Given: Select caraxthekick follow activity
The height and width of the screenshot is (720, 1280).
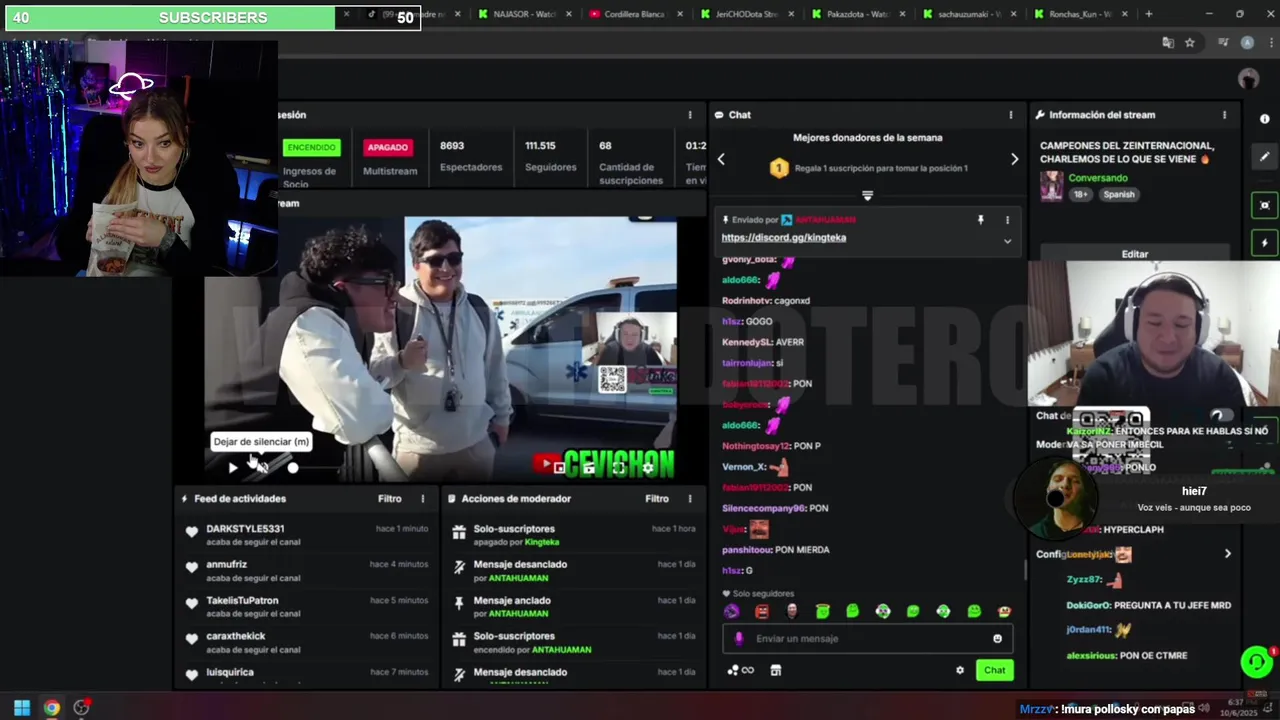Looking at the screenshot, I should [x=305, y=642].
